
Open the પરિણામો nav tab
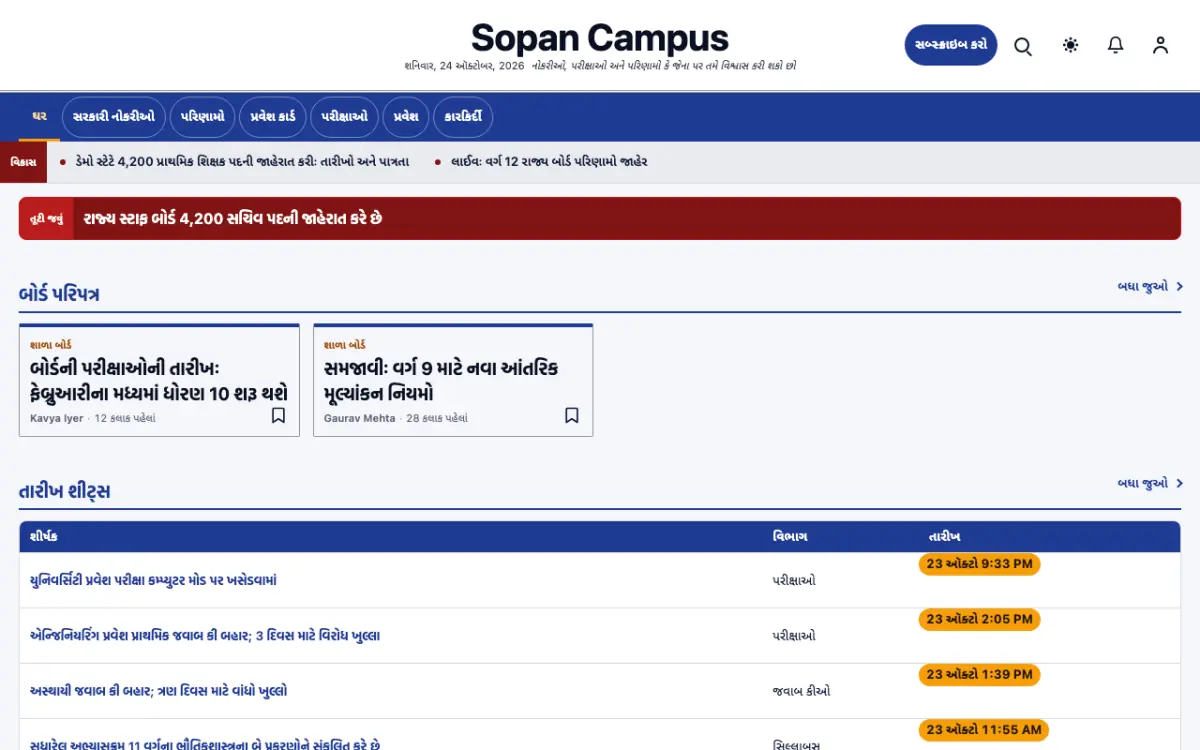203,117
